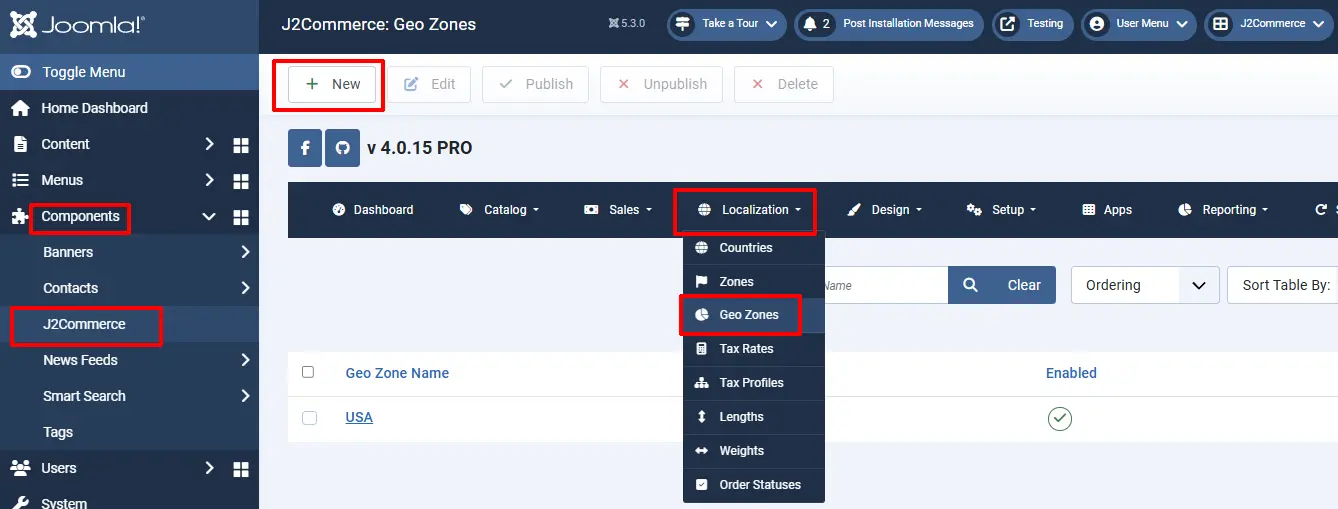Click the Publish toolbar button
The width and height of the screenshot is (1338, 509).
click(x=535, y=84)
